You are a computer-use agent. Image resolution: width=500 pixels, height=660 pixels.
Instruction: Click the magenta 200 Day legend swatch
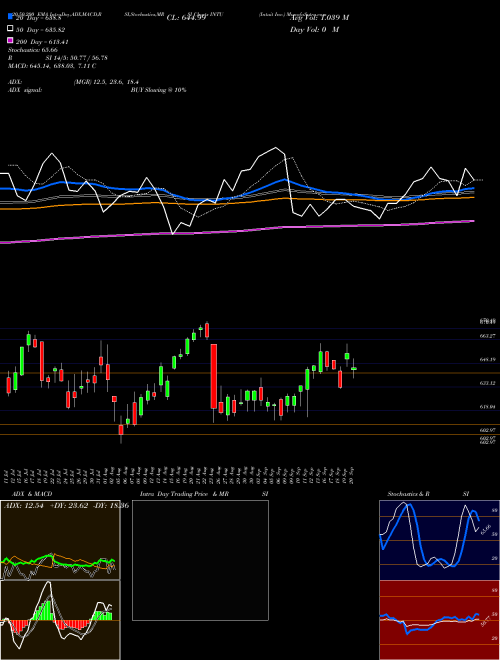[10, 41]
